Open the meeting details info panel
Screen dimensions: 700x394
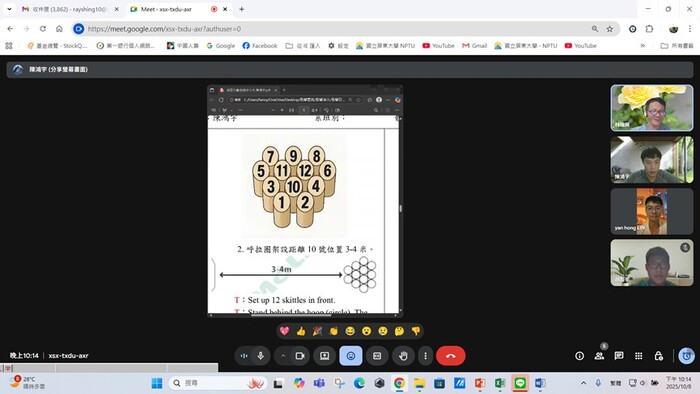[x=579, y=356]
